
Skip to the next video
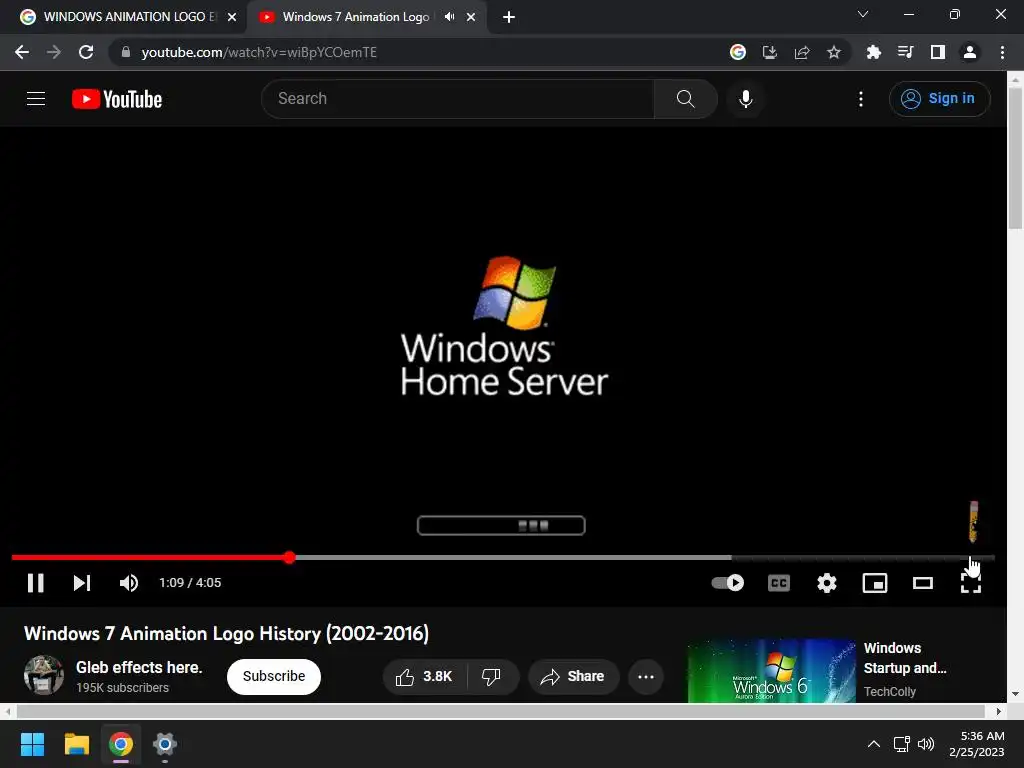[x=81, y=583]
